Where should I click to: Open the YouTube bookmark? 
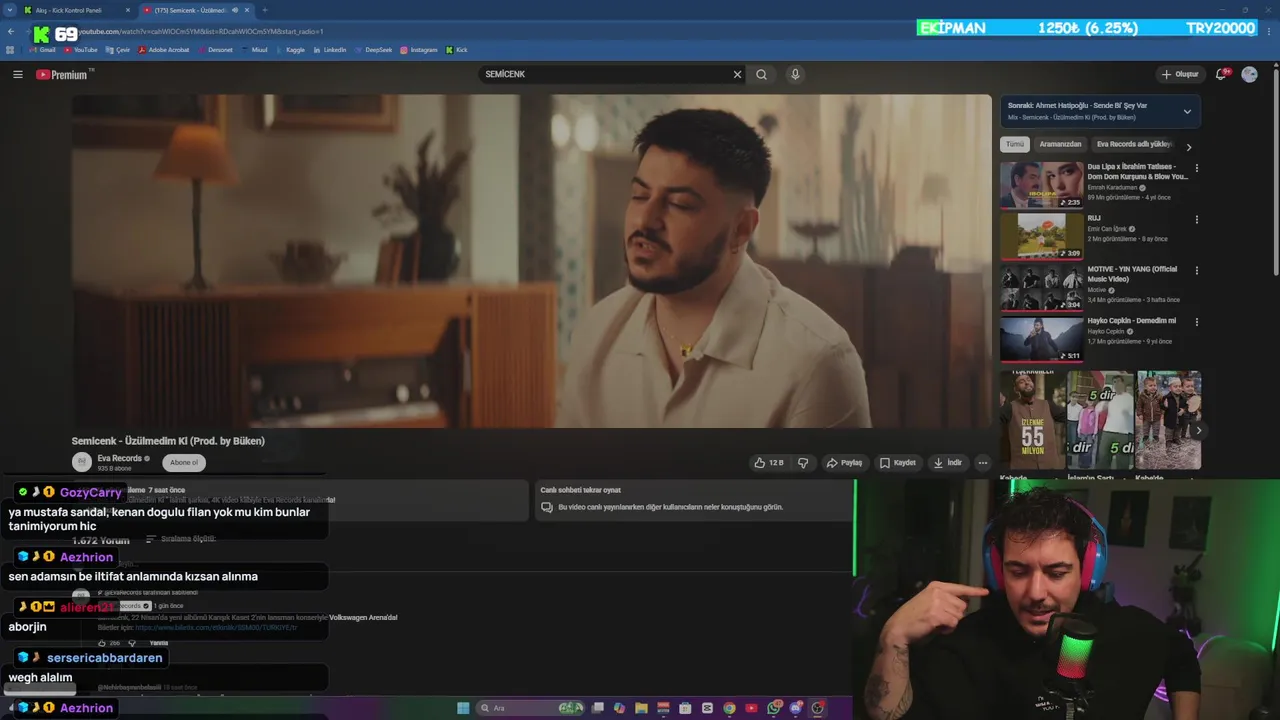coord(80,50)
